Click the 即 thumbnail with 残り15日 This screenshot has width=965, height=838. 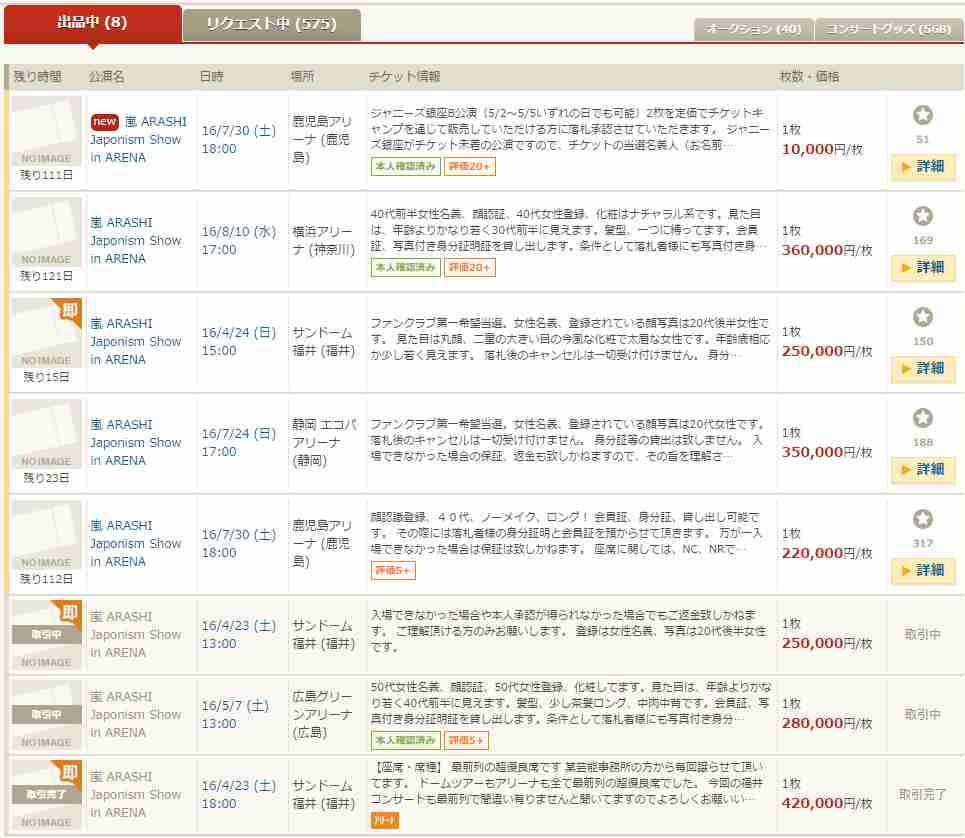[x=46, y=333]
